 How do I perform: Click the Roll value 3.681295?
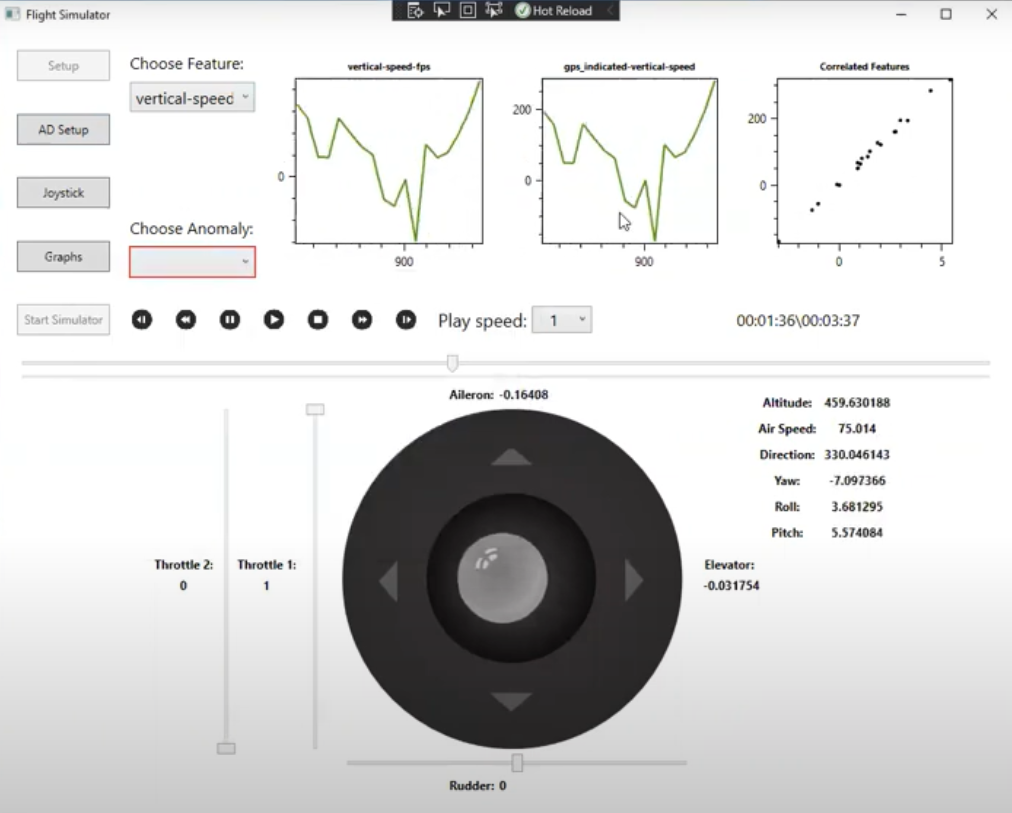pyautogui.click(x=857, y=507)
